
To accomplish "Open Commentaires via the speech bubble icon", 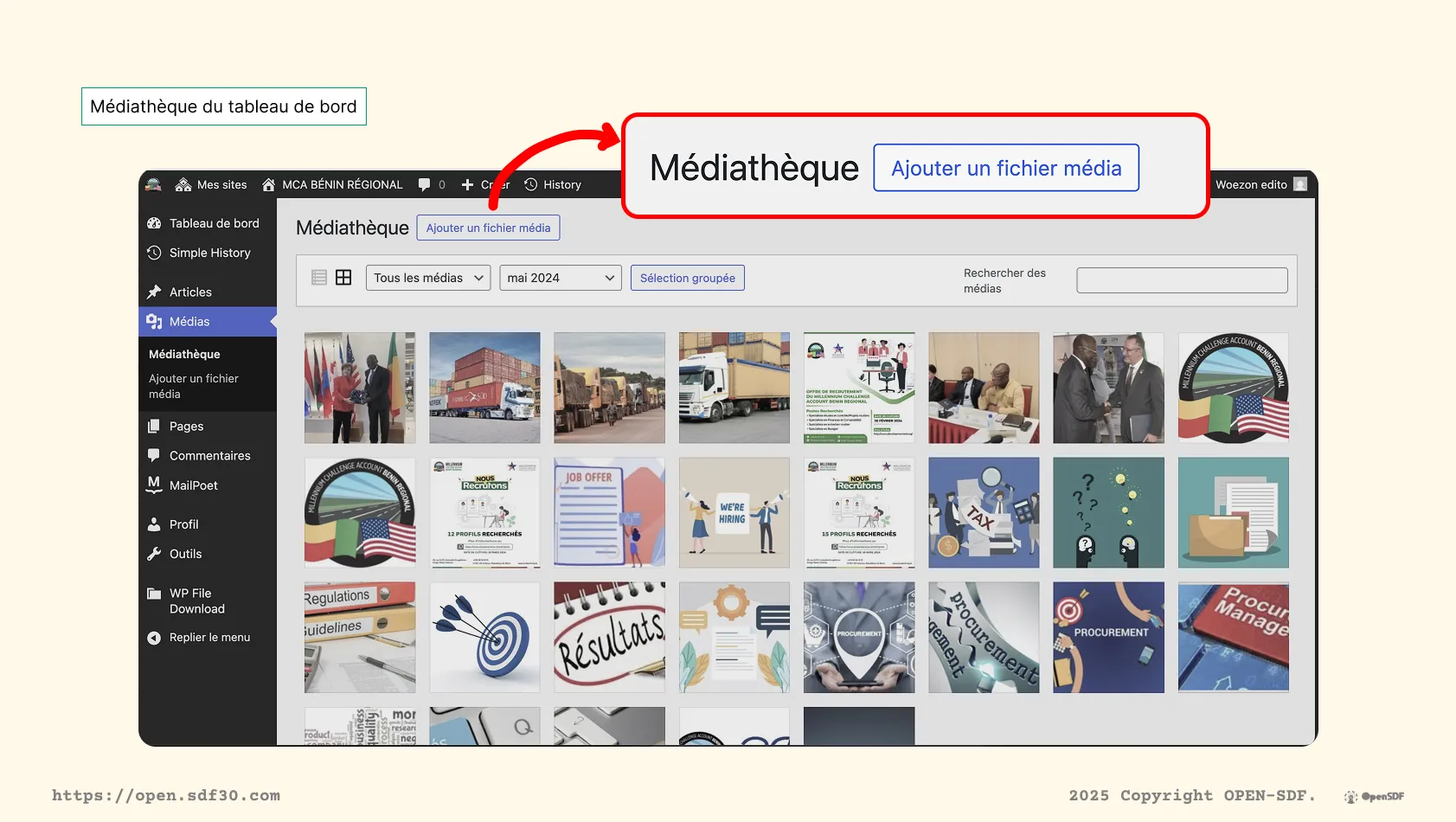I will (x=155, y=455).
